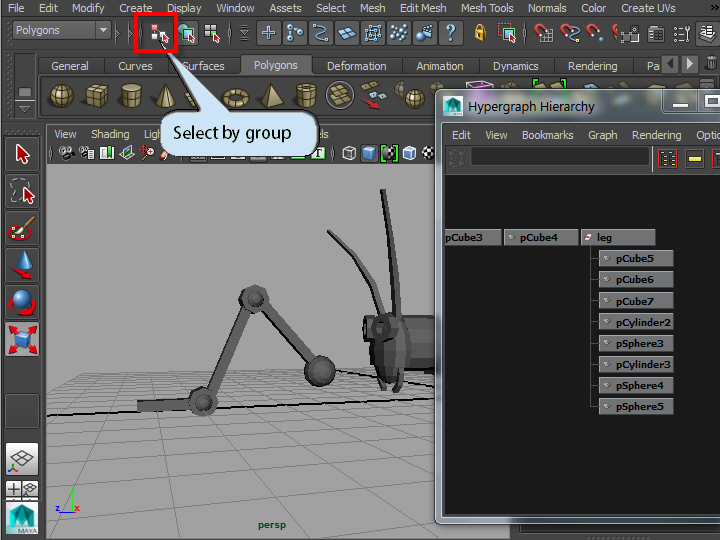Image resolution: width=720 pixels, height=540 pixels.
Task: Select pSphere3 node in Hypergraph
Action: (636, 343)
